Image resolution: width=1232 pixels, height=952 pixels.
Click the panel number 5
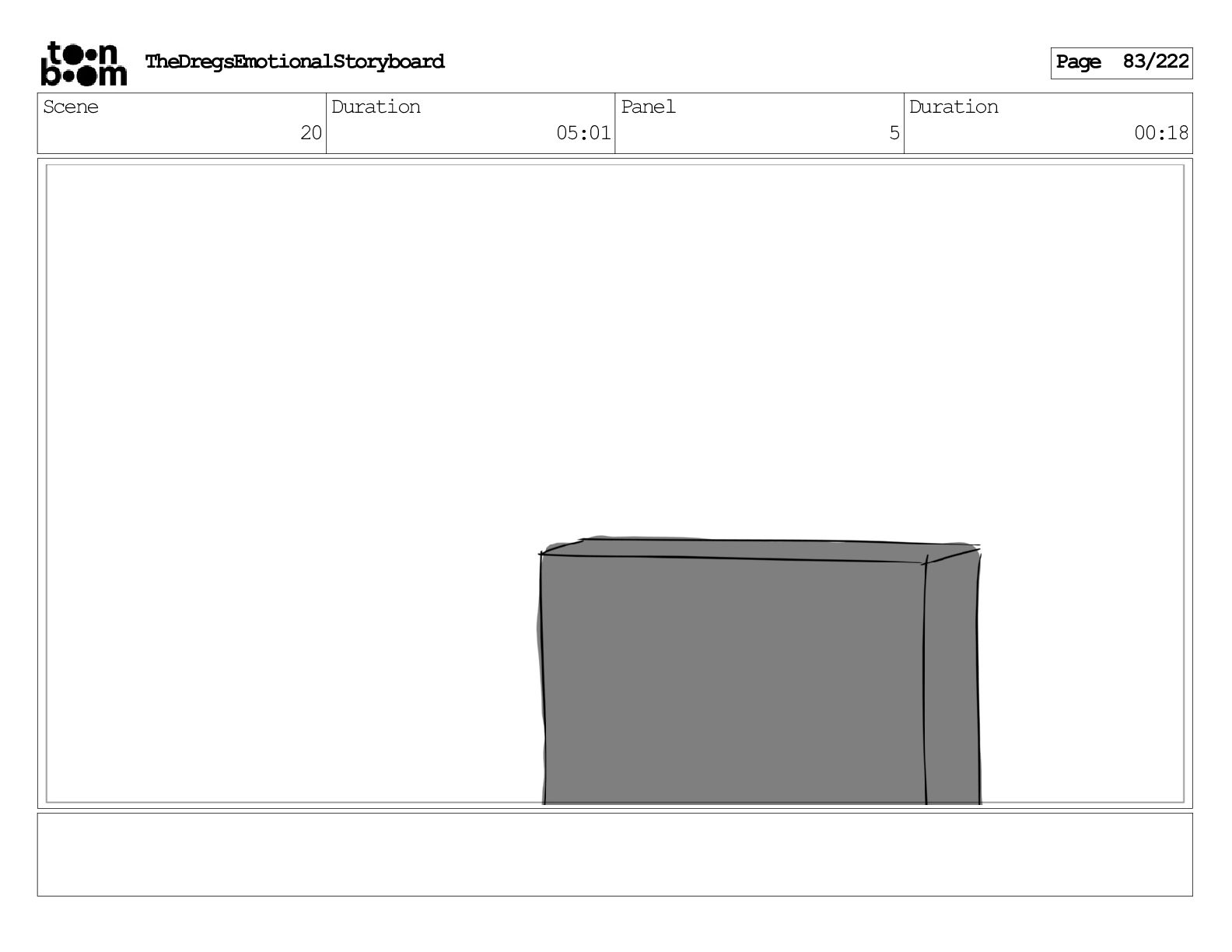click(894, 133)
